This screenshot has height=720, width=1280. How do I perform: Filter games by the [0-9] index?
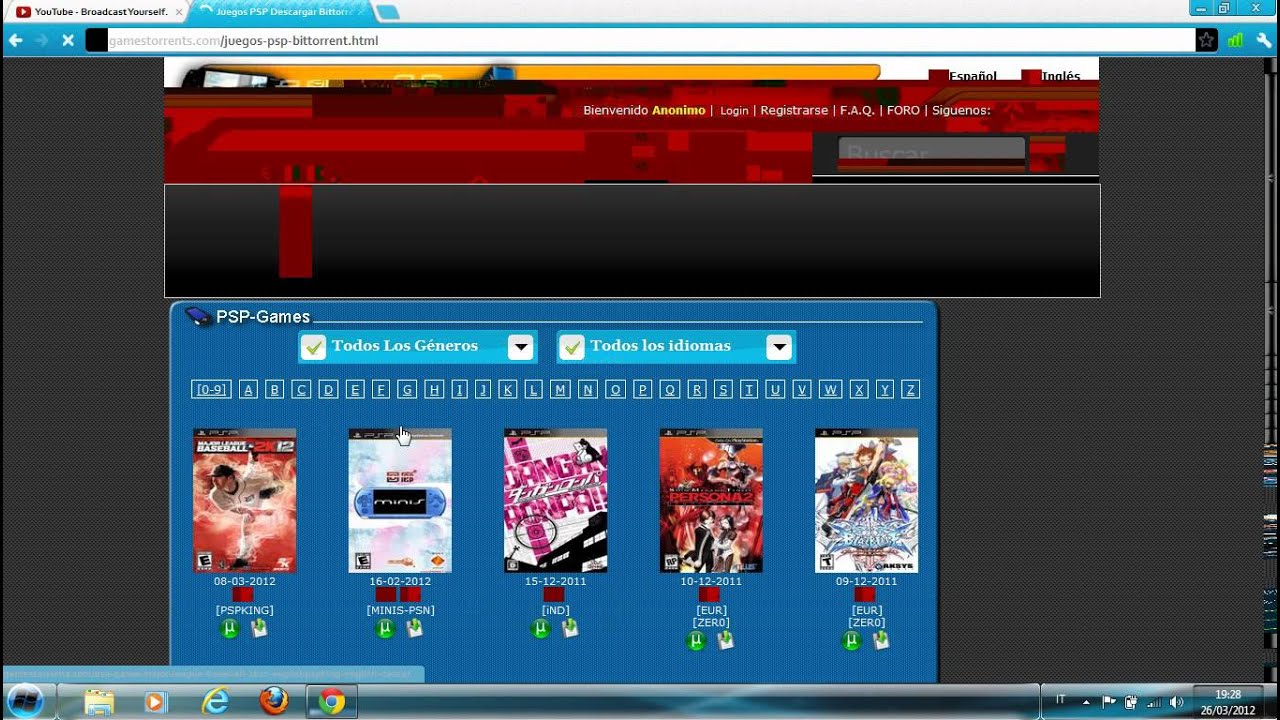tap(211, 389)
